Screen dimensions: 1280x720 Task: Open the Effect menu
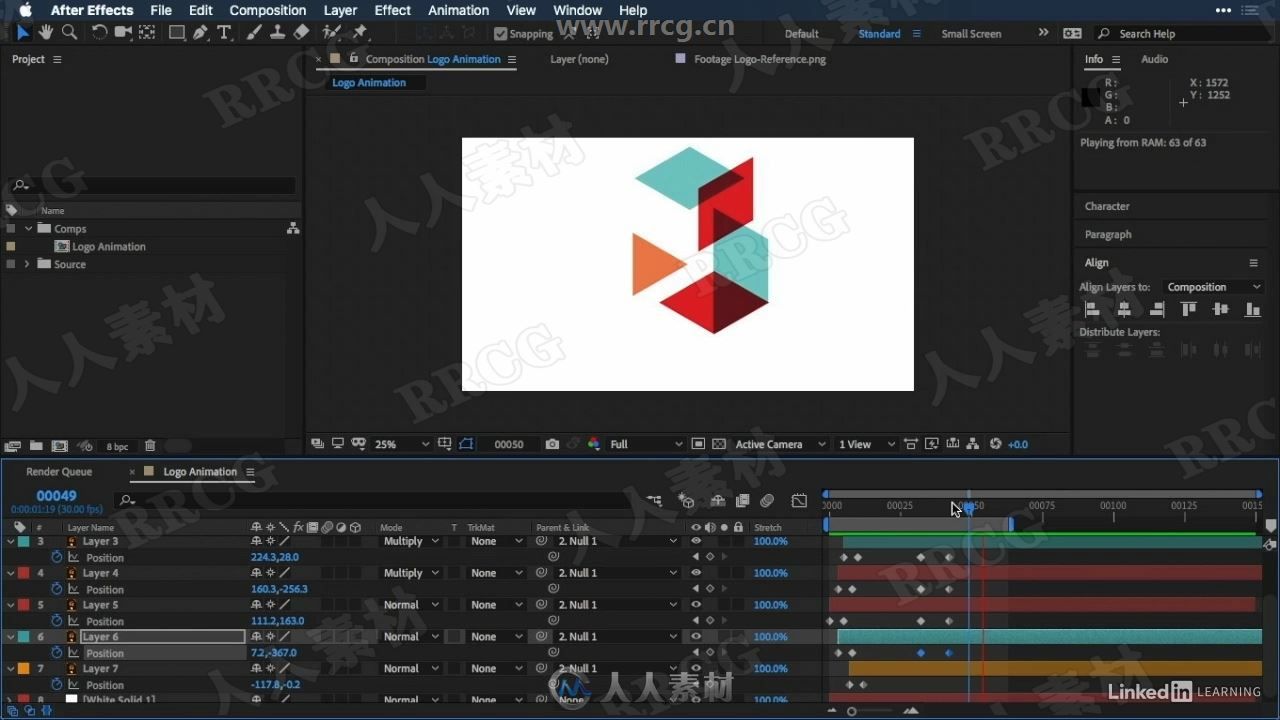pyautogui.click(x=392, y=10)
